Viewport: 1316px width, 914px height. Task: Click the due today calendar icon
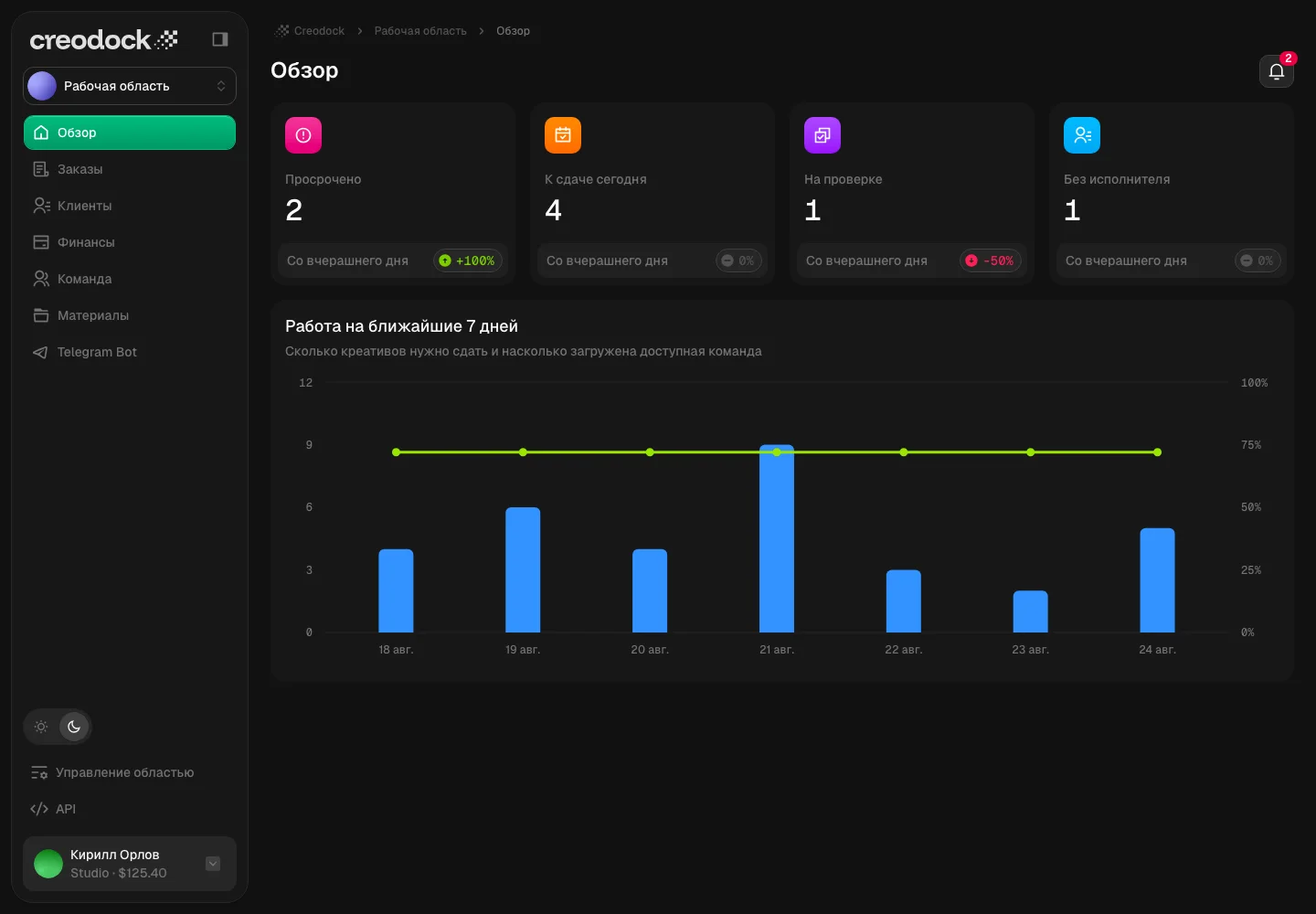coord(563,135)
